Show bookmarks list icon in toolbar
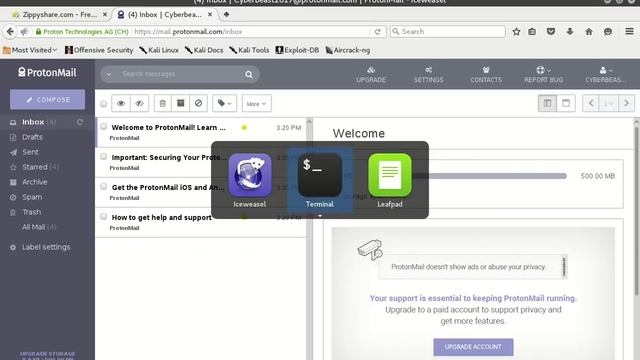This screenshot has height=360, width=640. [x=532, y=31]
